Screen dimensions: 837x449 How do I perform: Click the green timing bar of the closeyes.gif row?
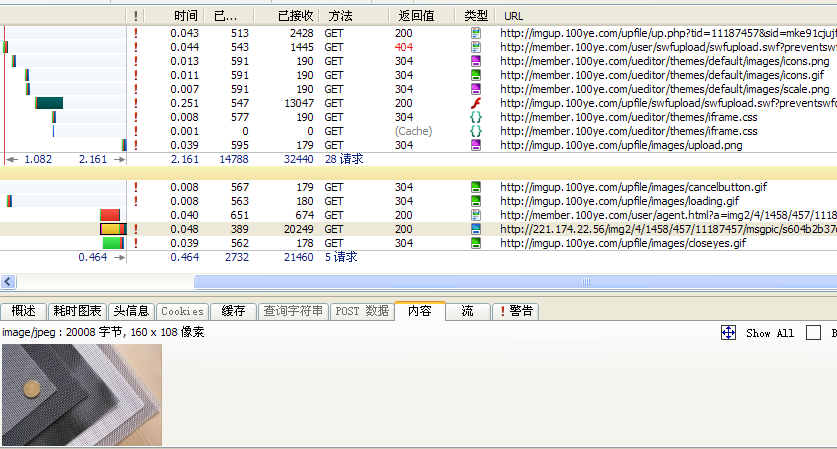coord(114,243)
